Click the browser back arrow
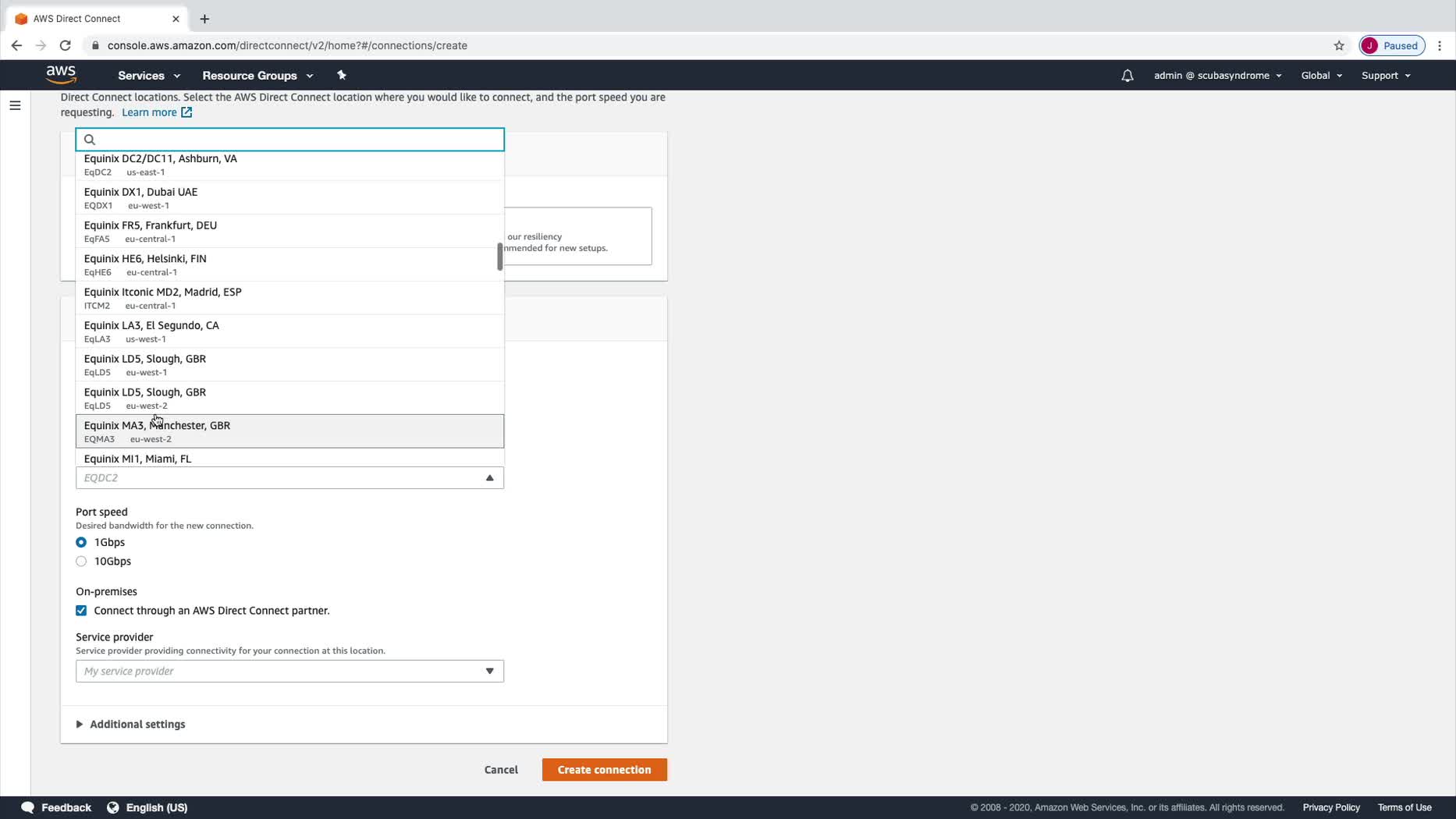 [16, 45]
